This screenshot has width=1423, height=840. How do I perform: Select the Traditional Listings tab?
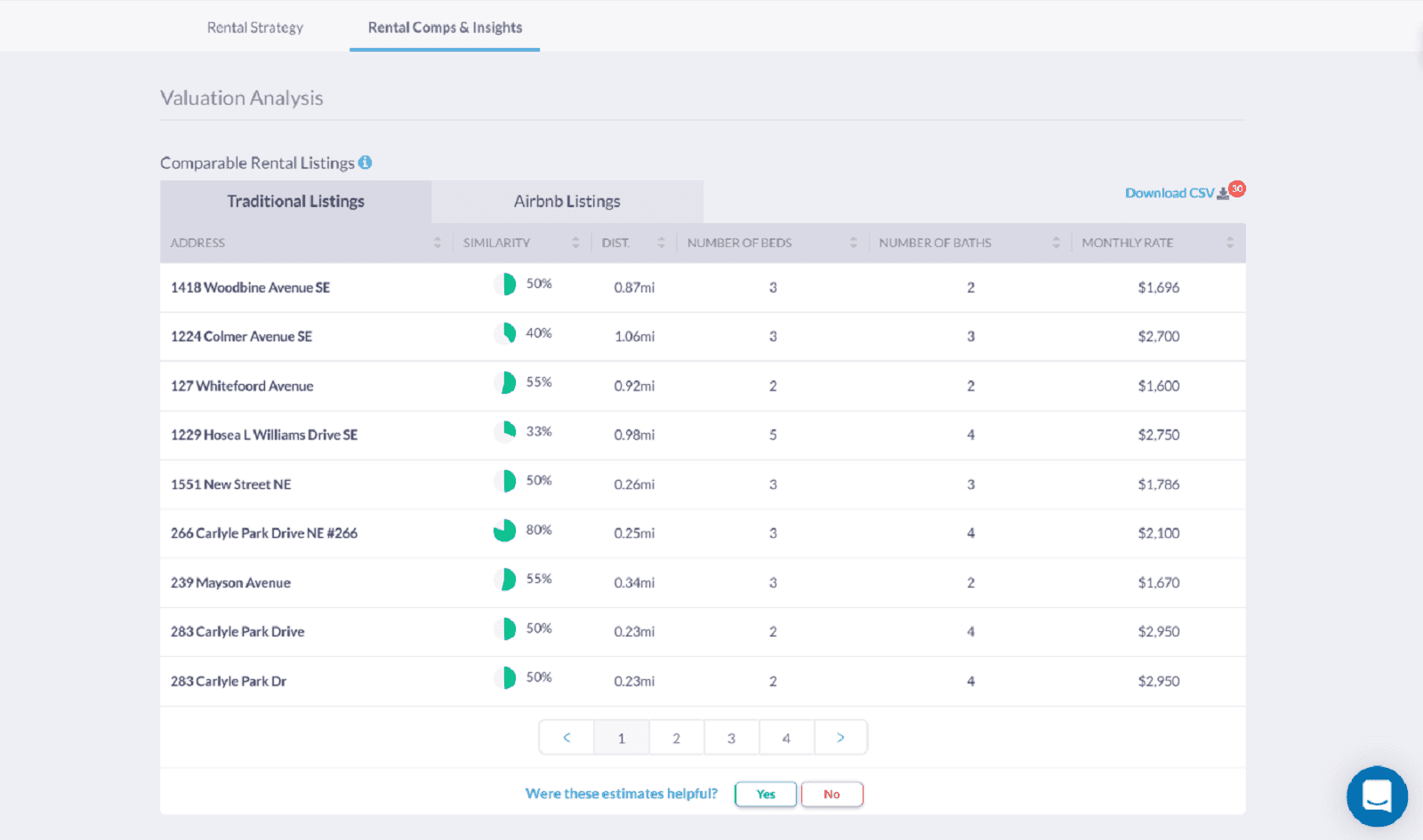click(x=295, y=202)
